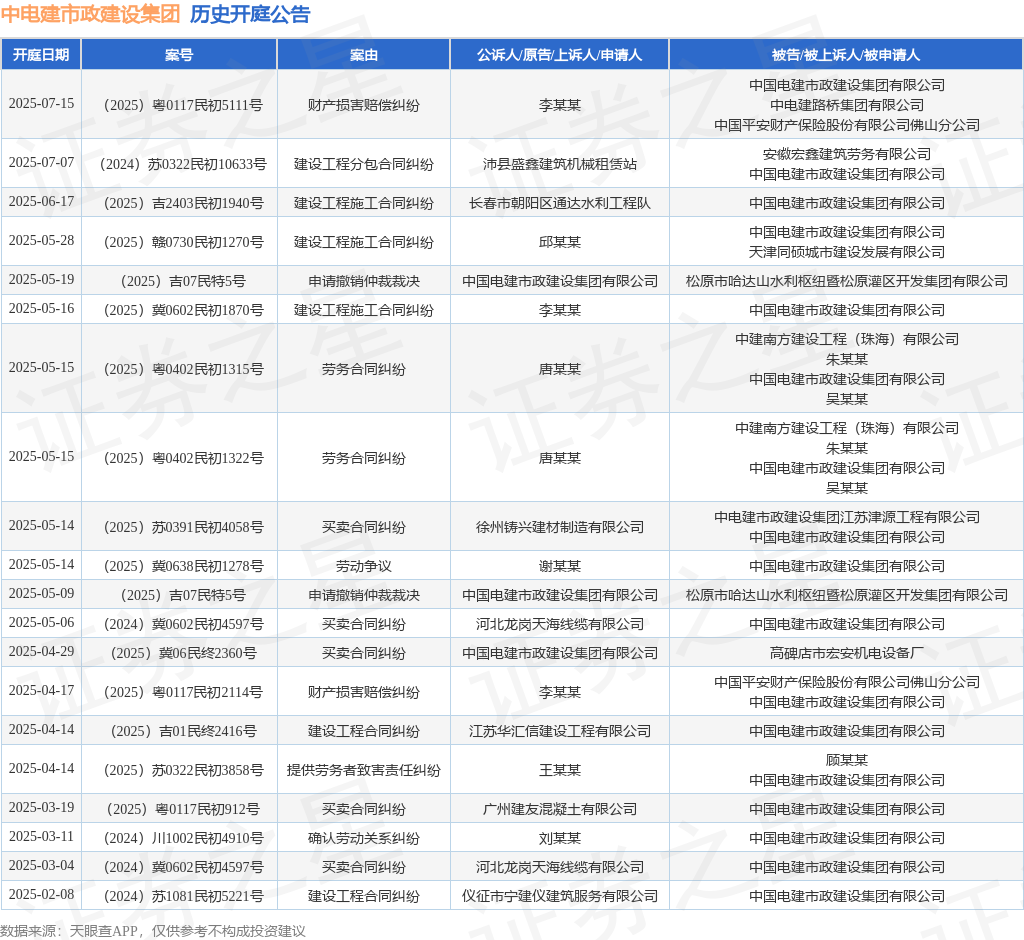Click case number "(2024)苏0322民初10633号"
This screenshot has height=940, width=1024.
click(179, 165)
